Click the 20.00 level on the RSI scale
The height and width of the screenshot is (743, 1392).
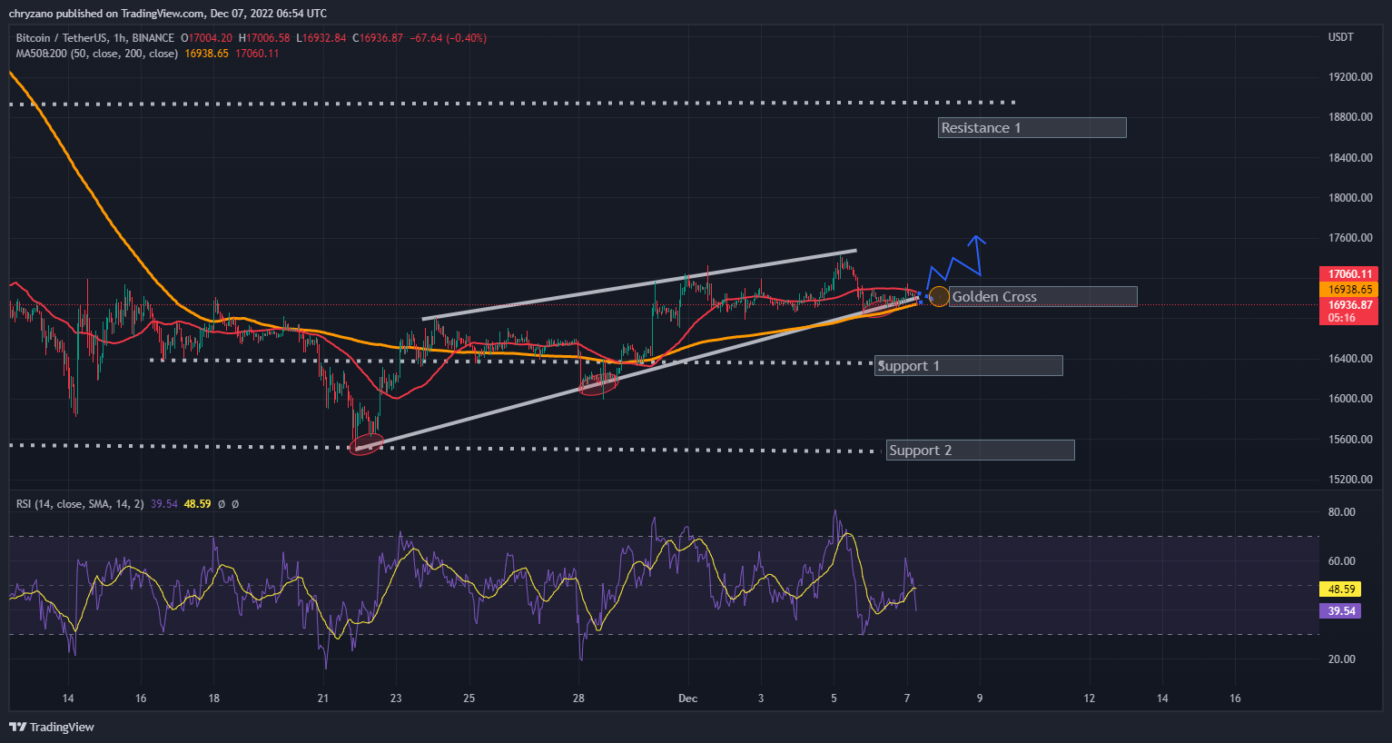(x=1341, y=659)
